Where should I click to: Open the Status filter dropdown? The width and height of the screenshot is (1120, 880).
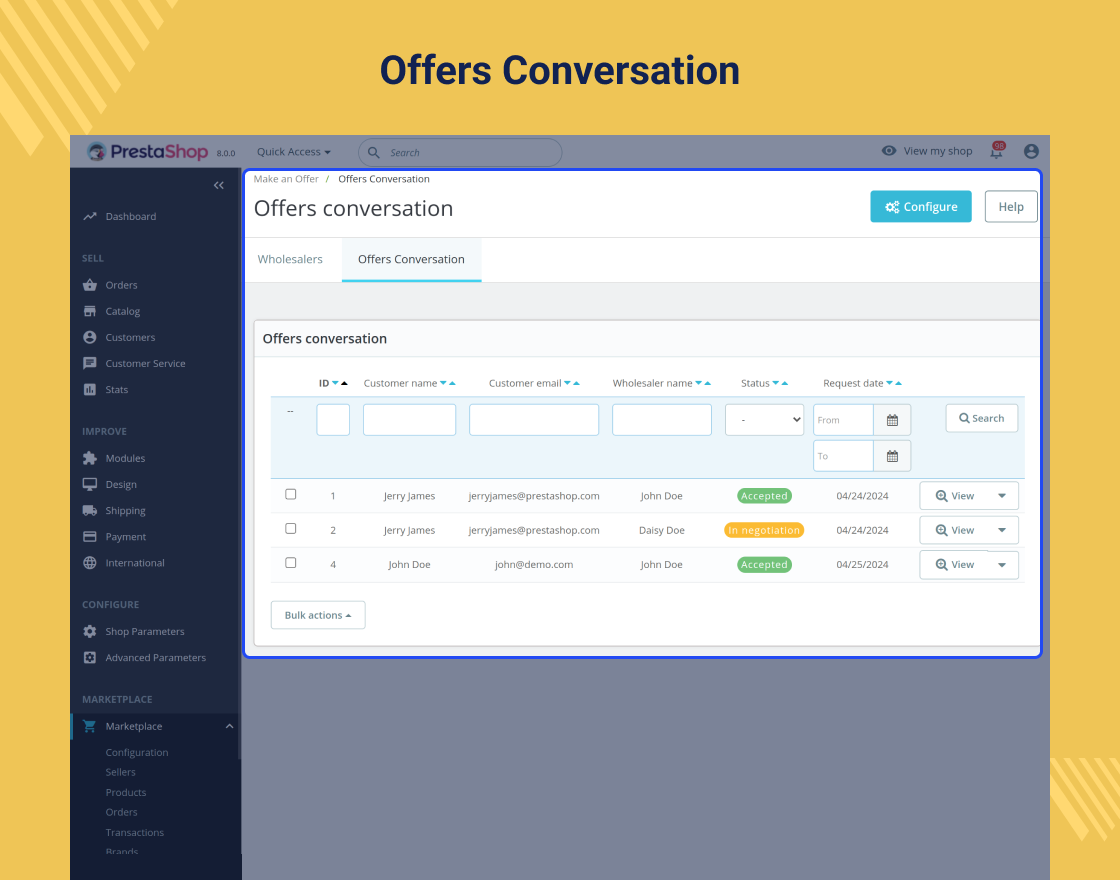pyautogui.click(x=764, y=420)
